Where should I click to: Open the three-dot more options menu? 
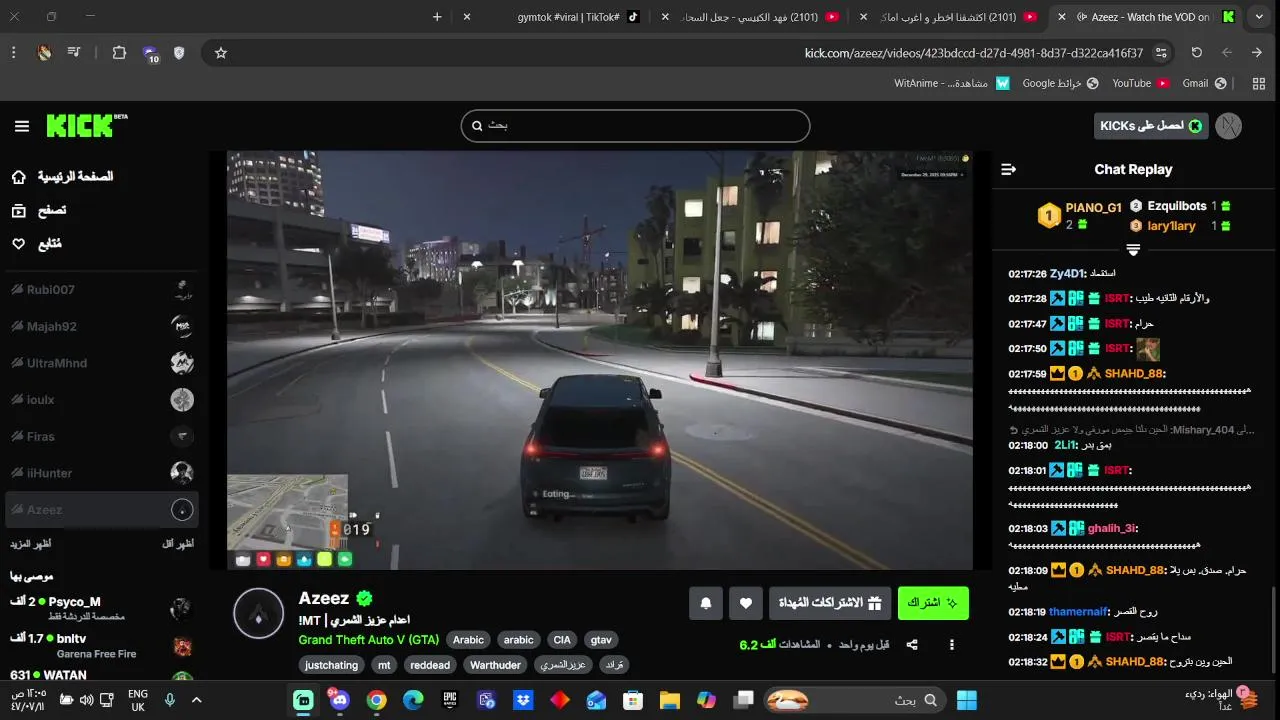[x=952, y=645]
